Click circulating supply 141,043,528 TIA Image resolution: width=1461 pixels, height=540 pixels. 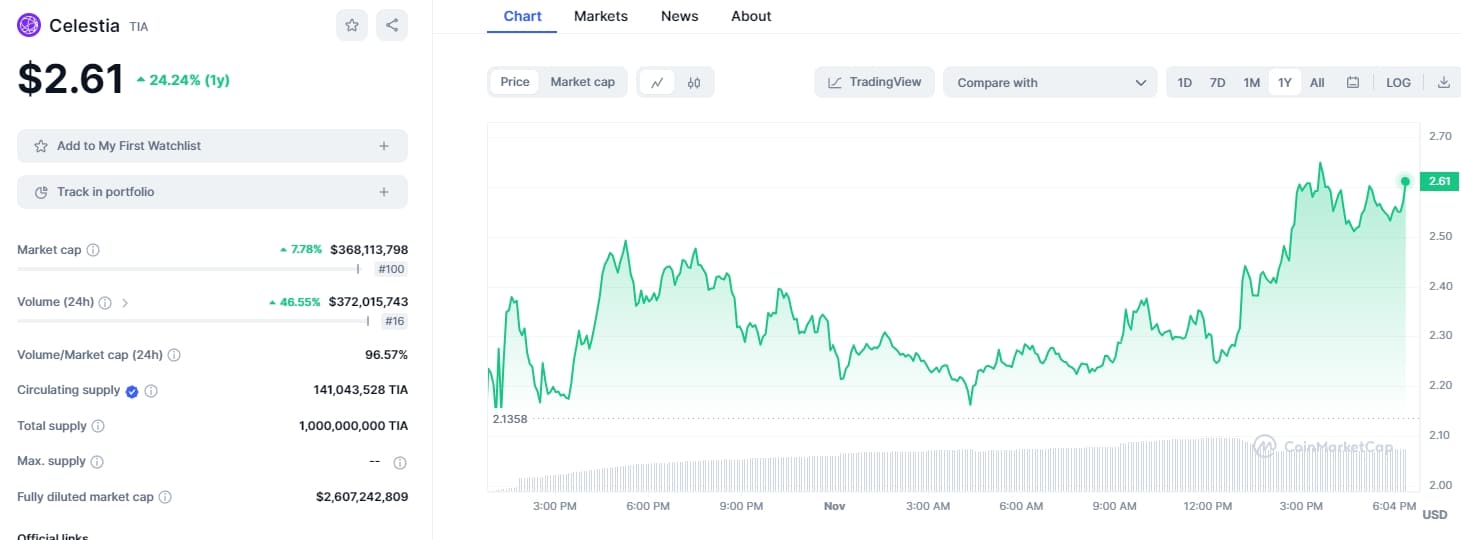click(361, 390)
